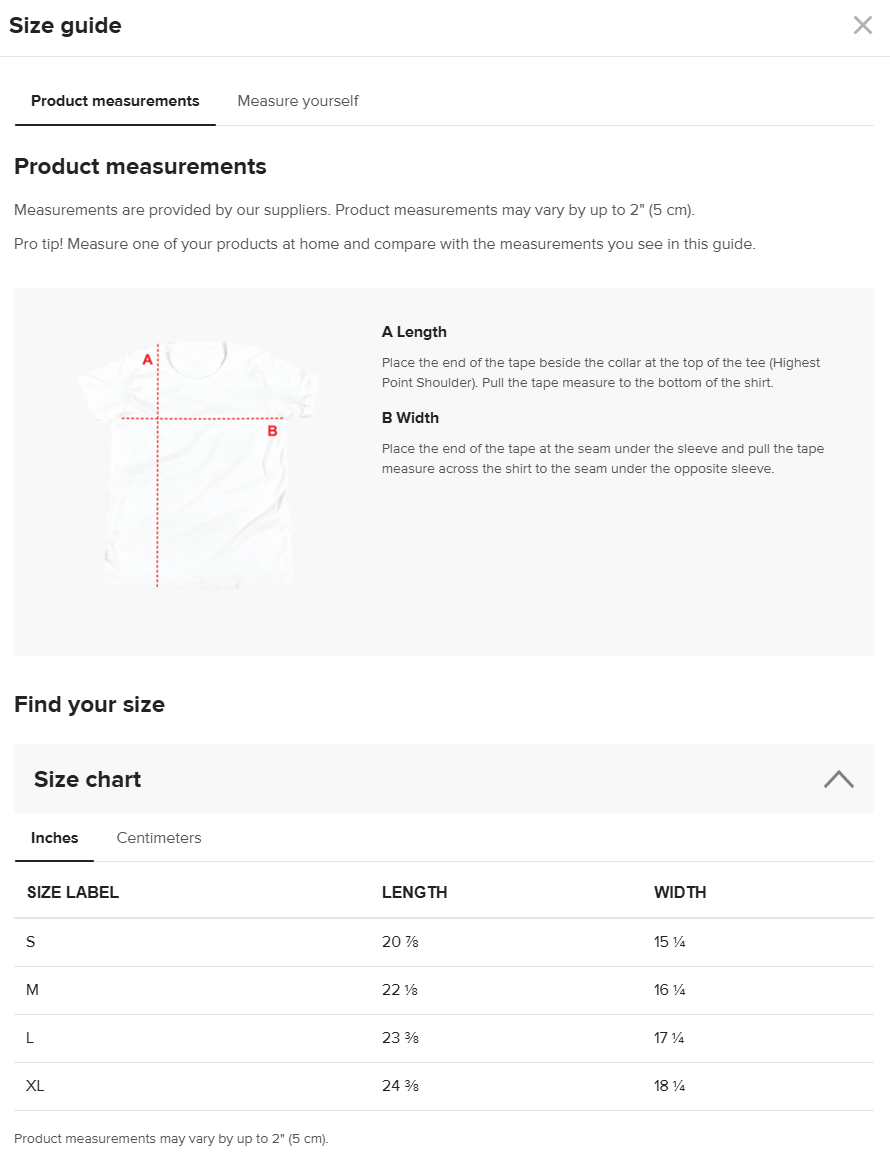Click the LENGTH column header
Viewport: 890px width, 1172px height.
coord(414,892)
